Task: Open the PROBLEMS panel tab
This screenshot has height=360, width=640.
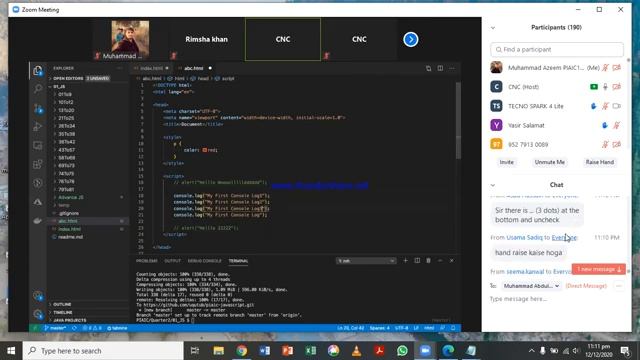Action: point(147,261)
